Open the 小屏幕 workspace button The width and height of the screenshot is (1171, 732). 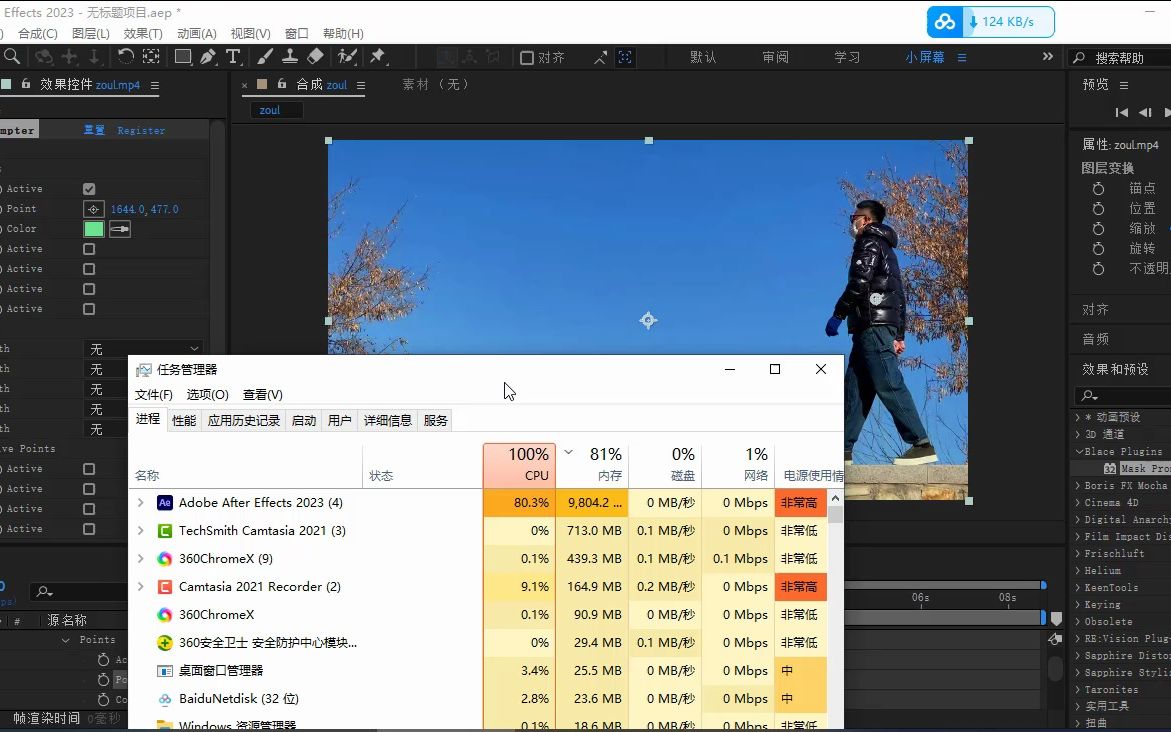click(925, 57)
